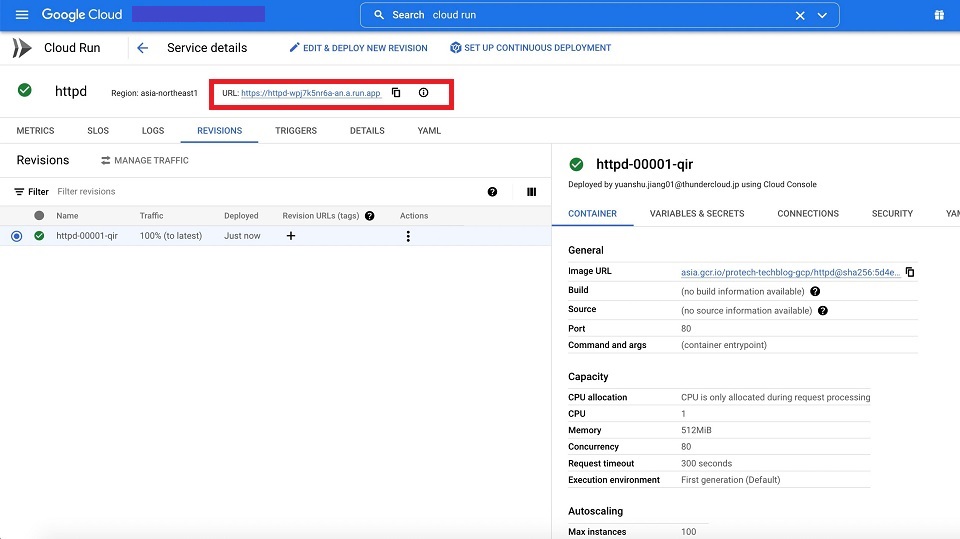960x539 pixels.
Task: Expand the search dropdown chevron
Action: pyautogui.click(x=822, y=15)
